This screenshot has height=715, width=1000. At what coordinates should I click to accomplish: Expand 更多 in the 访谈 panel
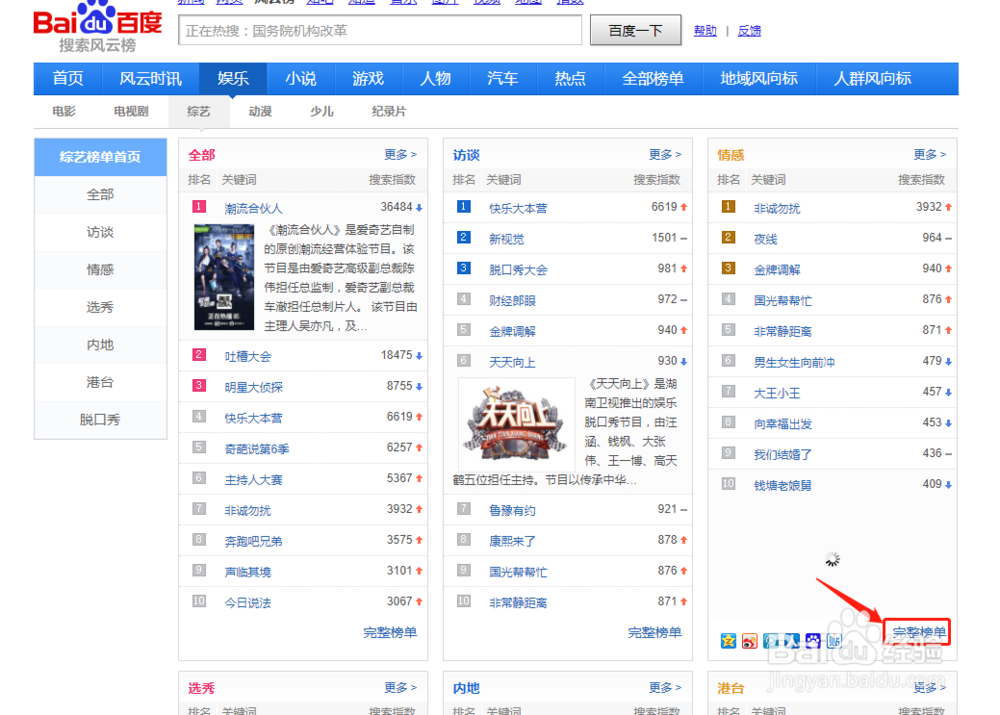(665, 154)
